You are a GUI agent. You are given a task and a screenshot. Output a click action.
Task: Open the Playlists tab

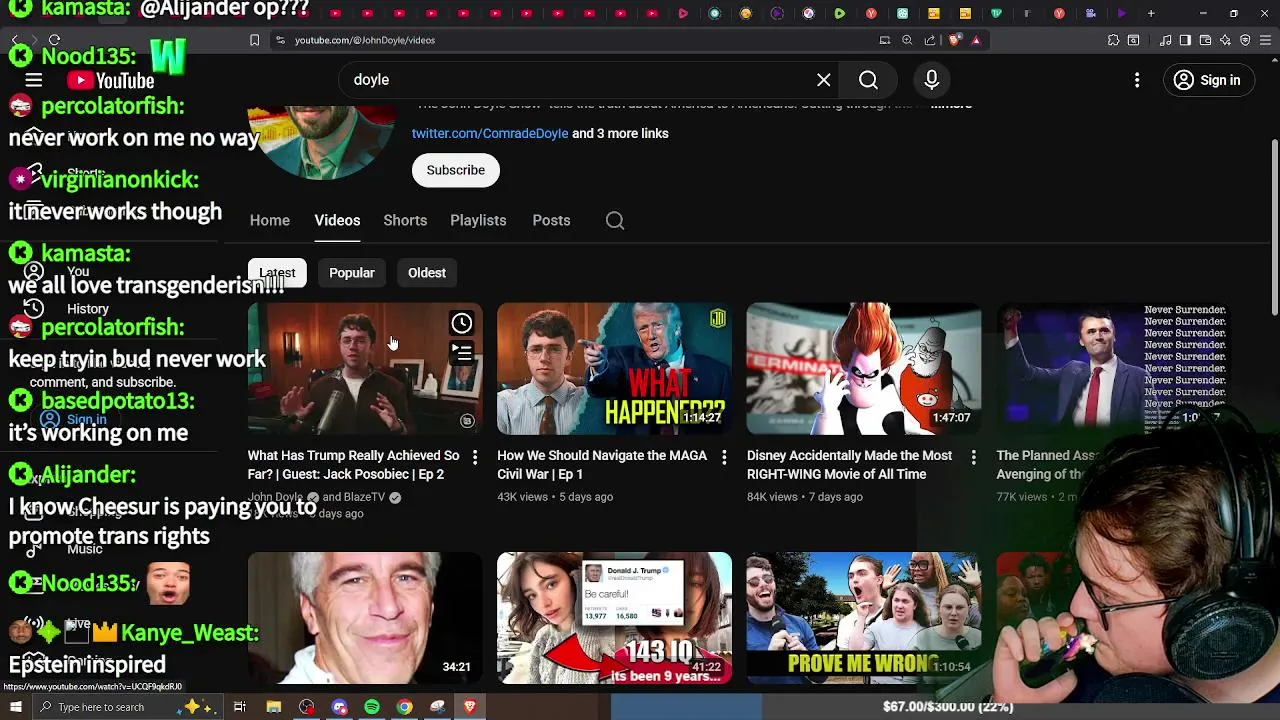[x=478, y=220]
